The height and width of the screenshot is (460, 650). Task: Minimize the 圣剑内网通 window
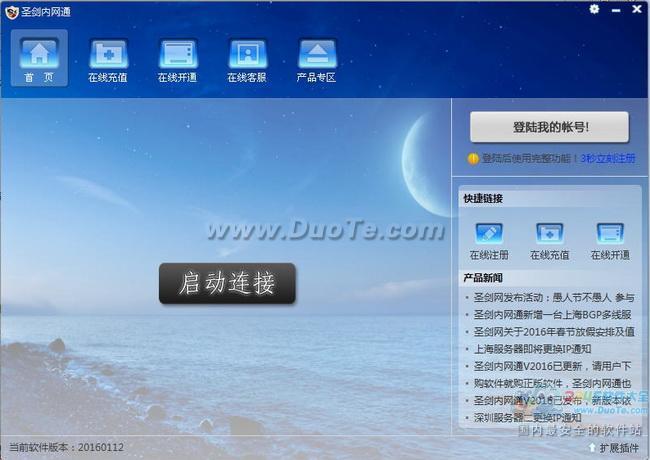(615, 9)
